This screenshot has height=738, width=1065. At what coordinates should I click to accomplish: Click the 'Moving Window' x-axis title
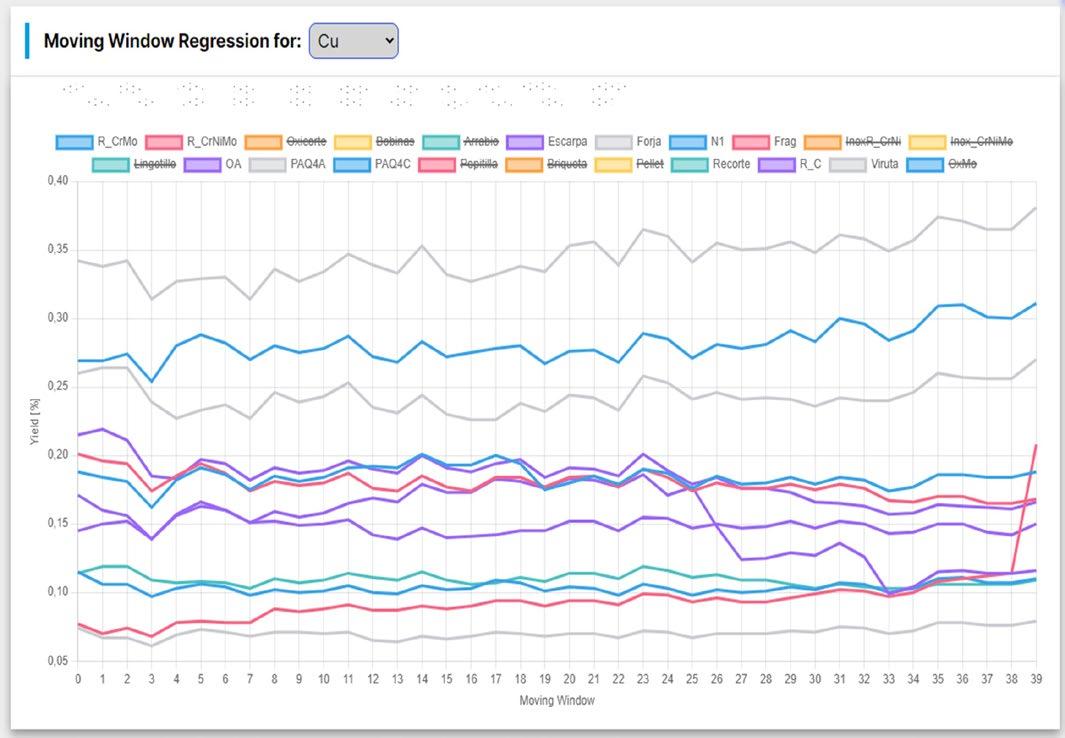tap(557, 701)
